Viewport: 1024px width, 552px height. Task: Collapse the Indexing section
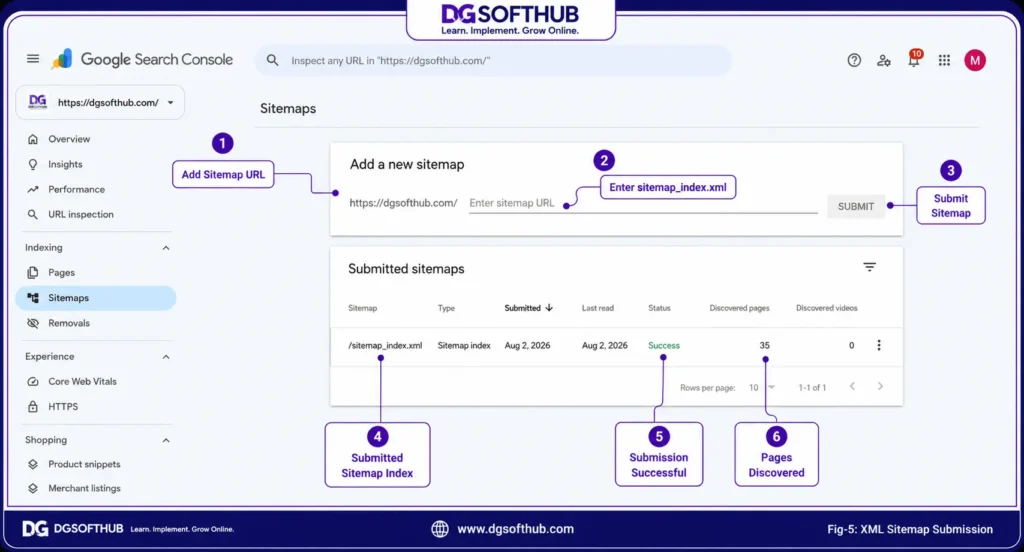[166, 248]
